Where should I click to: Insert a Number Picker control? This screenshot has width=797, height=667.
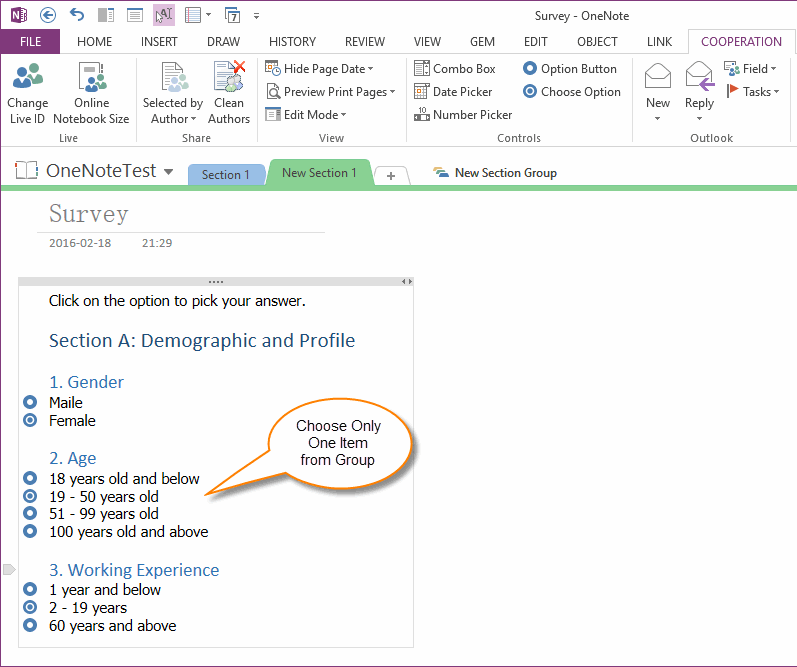click(463, 114)
